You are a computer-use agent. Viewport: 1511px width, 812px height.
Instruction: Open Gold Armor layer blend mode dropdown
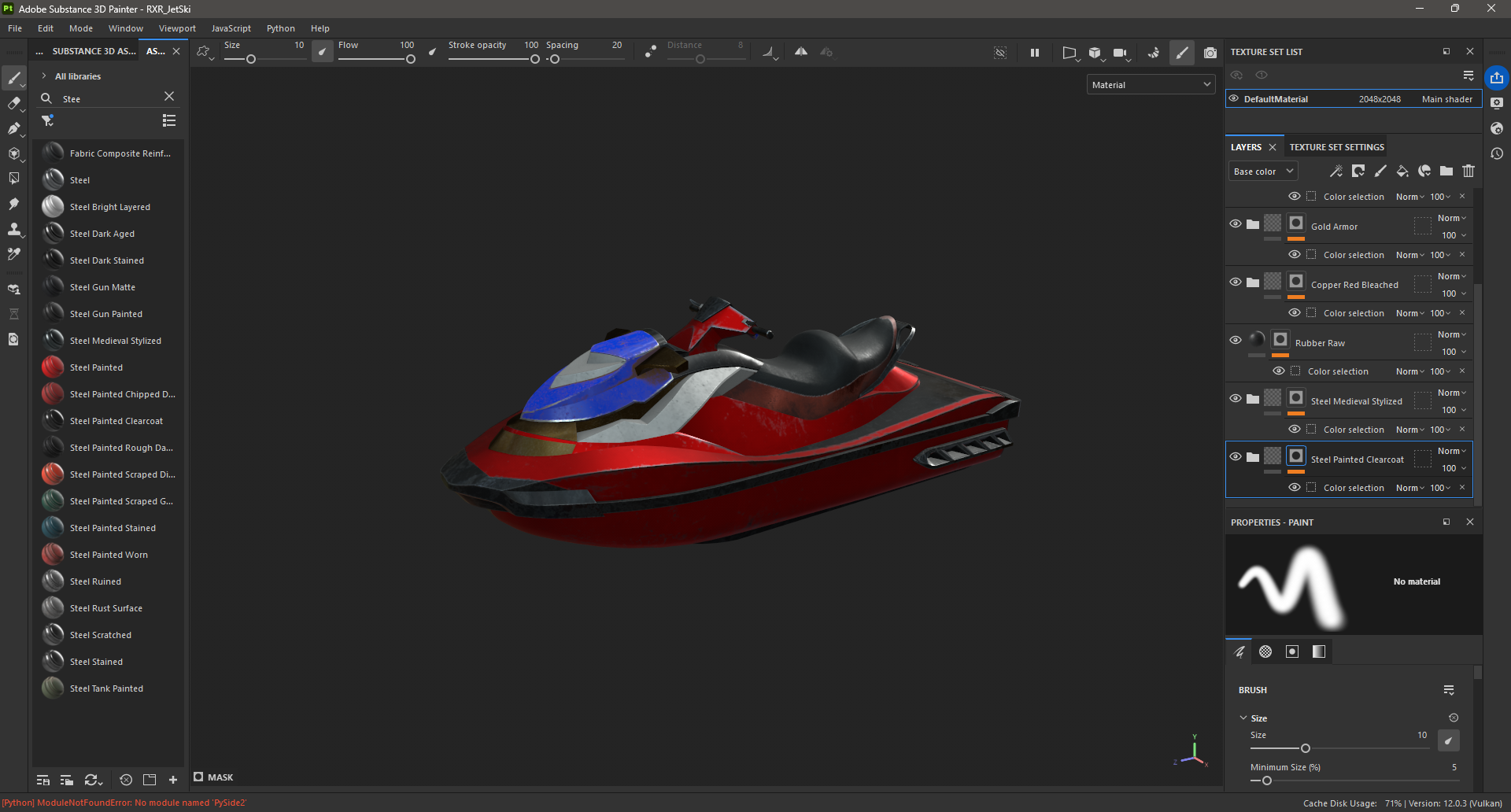click(1452, 218)
